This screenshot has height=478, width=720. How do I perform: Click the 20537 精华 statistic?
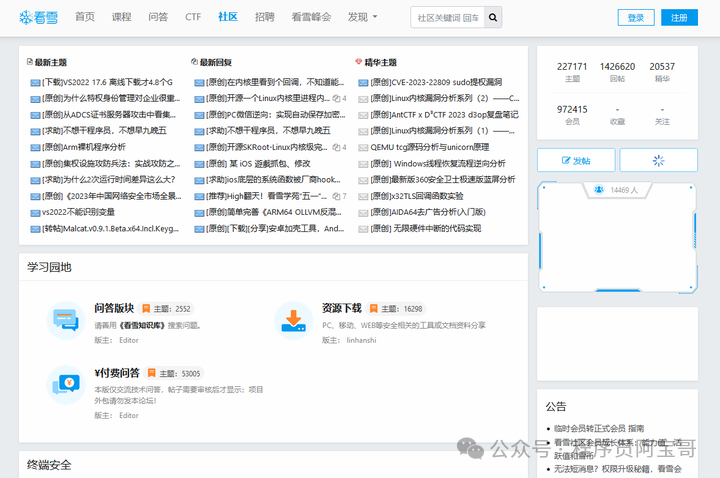click(662, 72)
